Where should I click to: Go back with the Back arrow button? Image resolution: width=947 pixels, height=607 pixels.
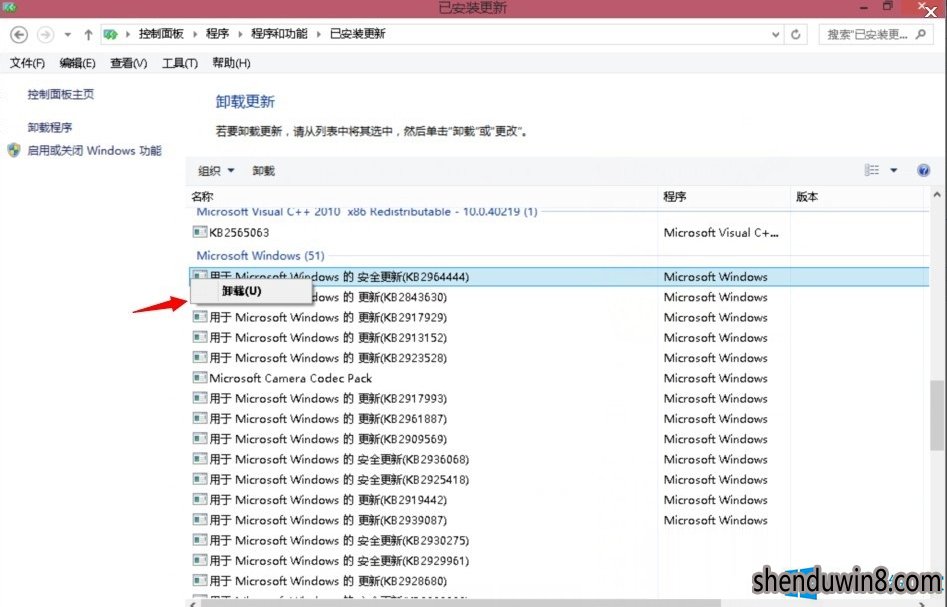pos(19,34)
